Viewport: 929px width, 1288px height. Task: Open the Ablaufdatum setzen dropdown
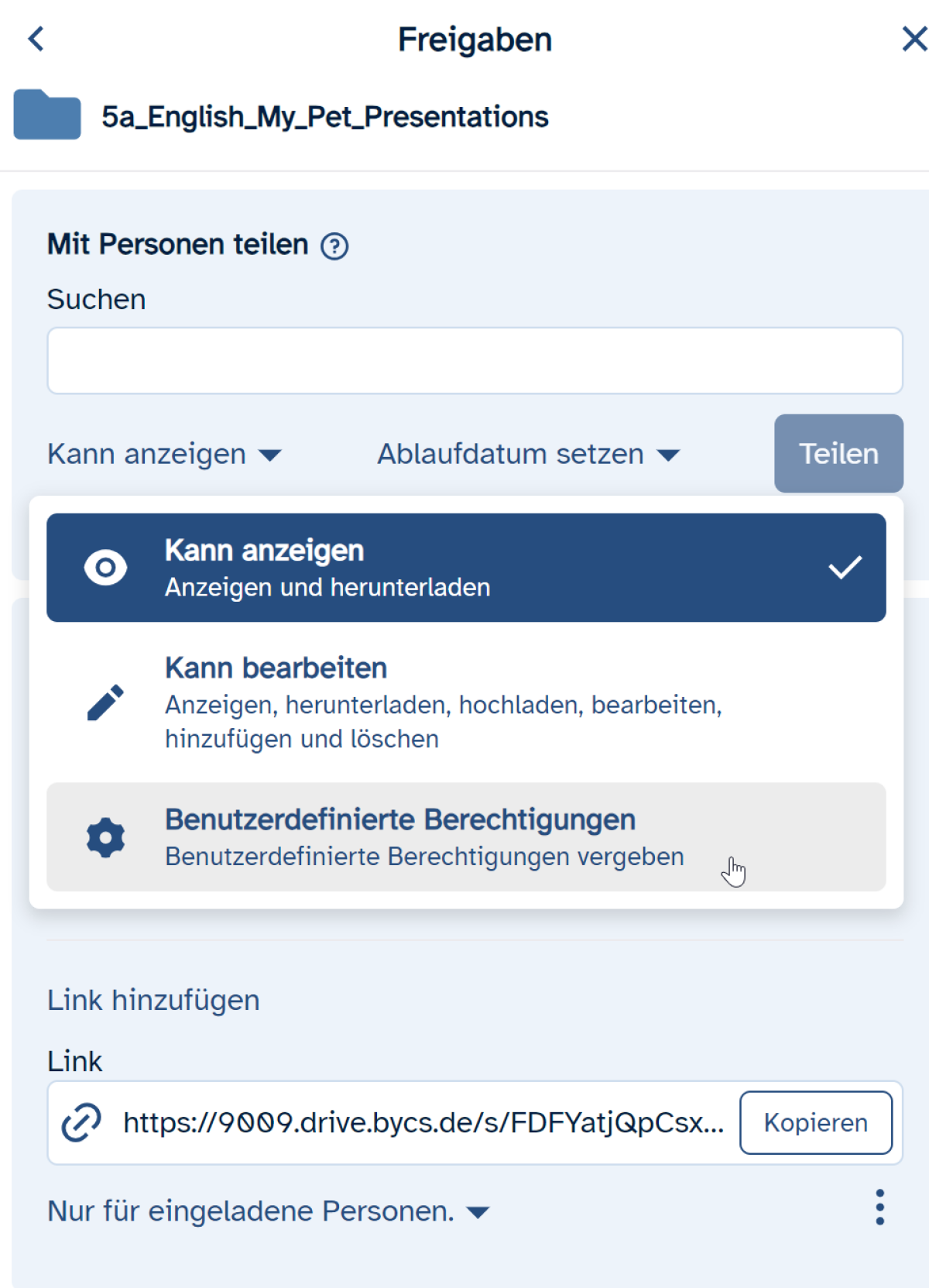pos(528,454)
